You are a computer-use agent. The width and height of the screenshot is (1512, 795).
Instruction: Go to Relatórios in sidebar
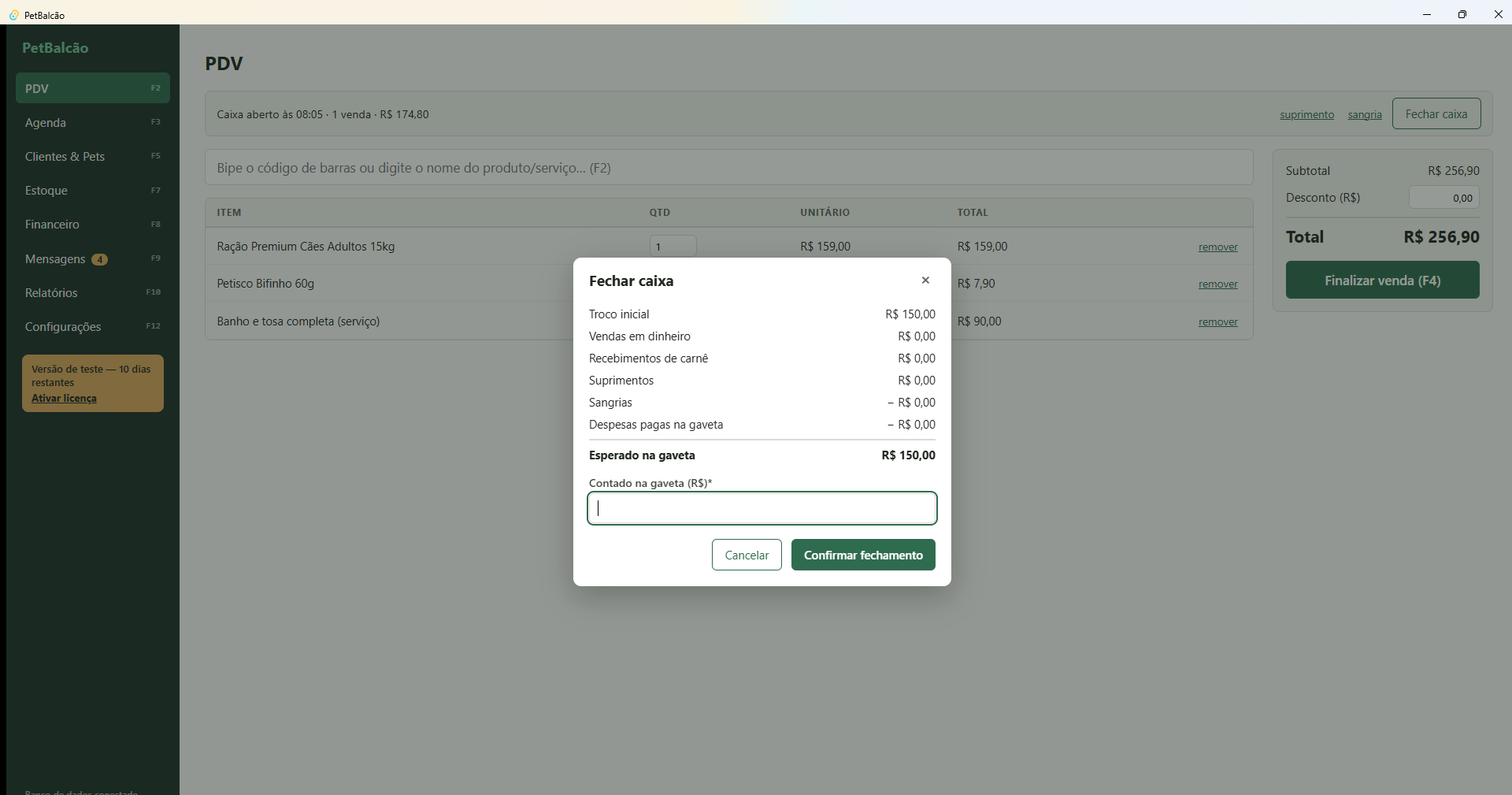point(93,292)
